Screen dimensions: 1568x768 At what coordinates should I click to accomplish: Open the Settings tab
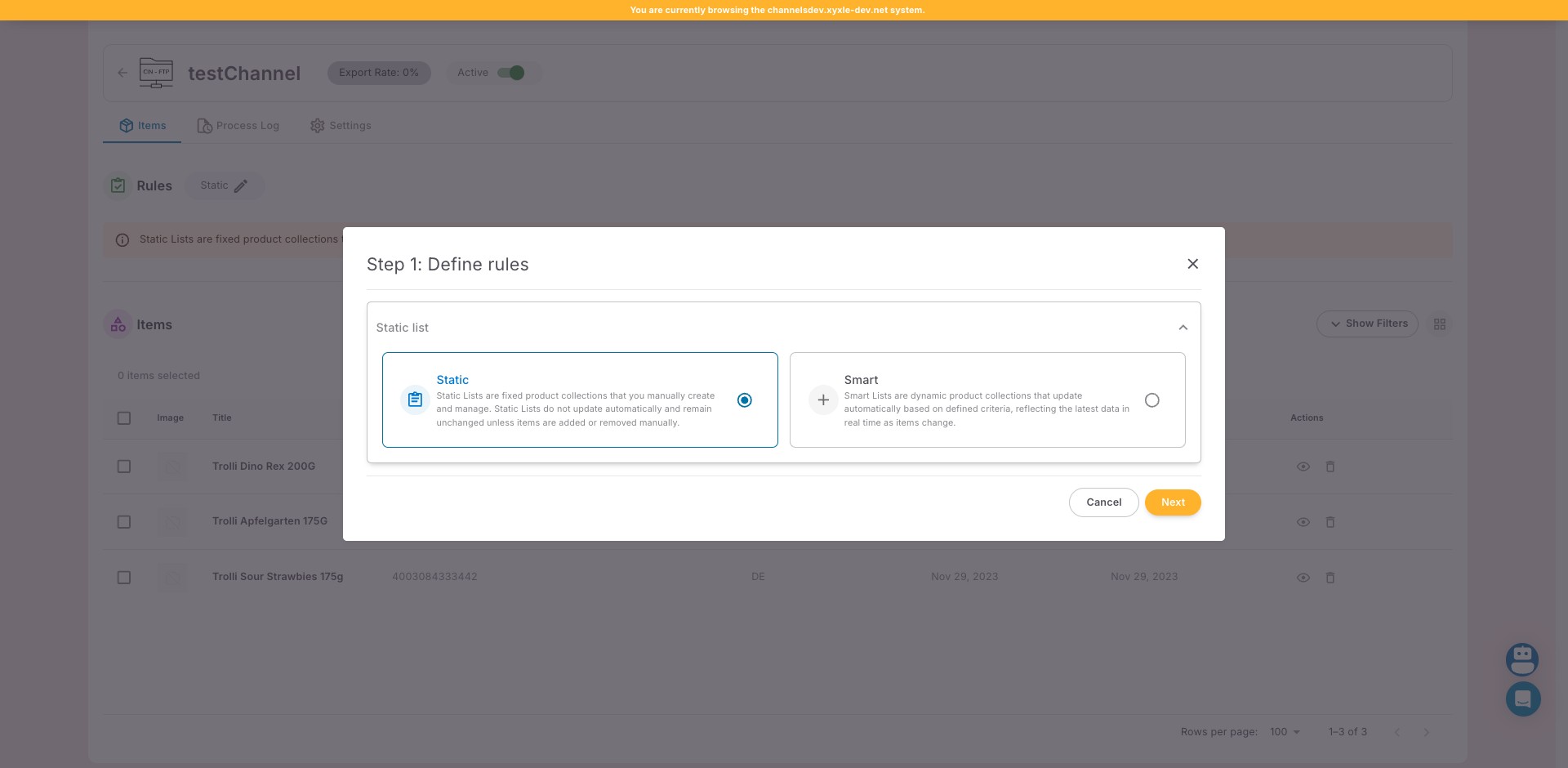(341, 125)
